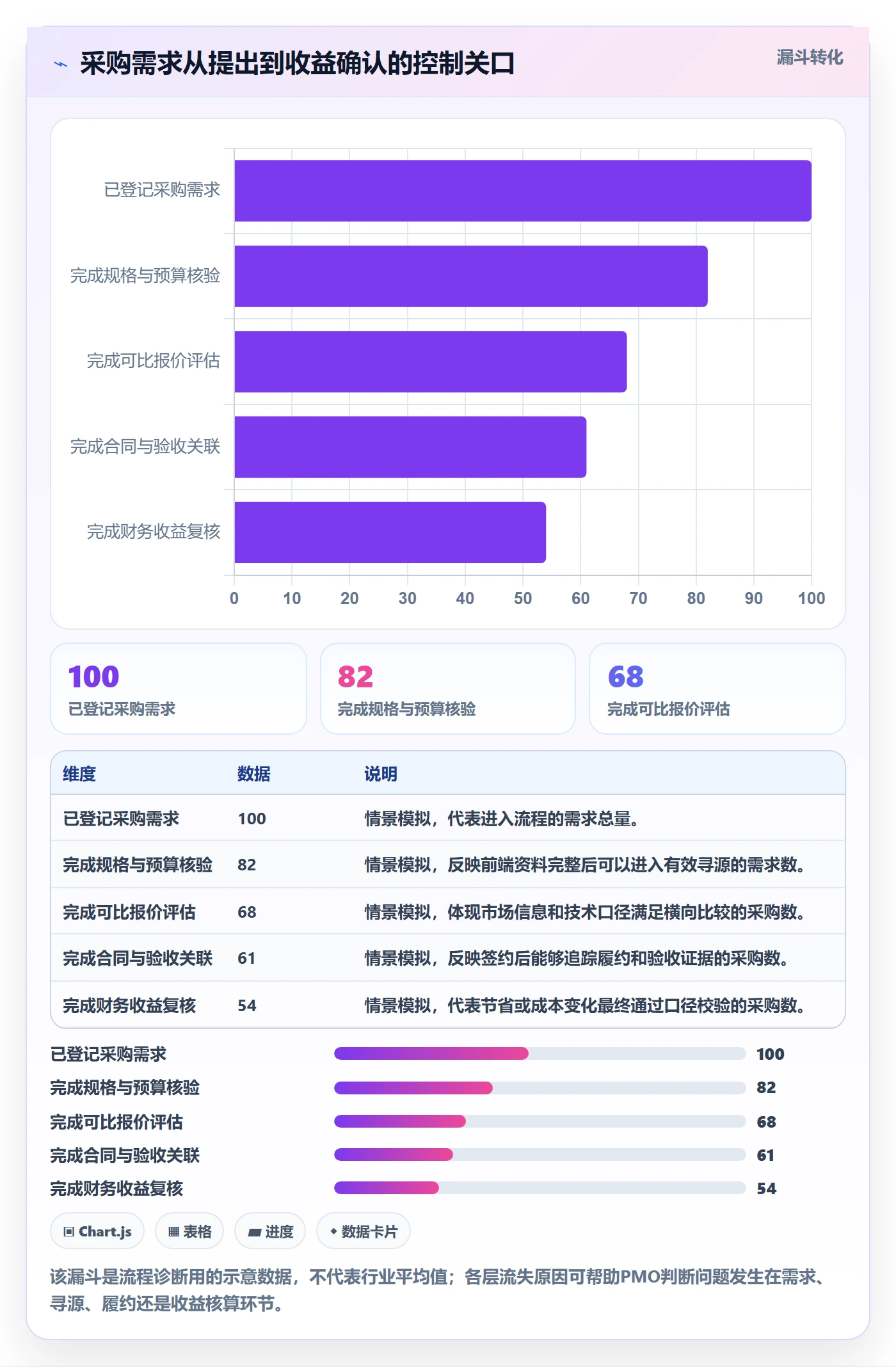Click table cell 已登记采购需求
The width and height of the screenshot is (896, 1367).
[121, 819]
